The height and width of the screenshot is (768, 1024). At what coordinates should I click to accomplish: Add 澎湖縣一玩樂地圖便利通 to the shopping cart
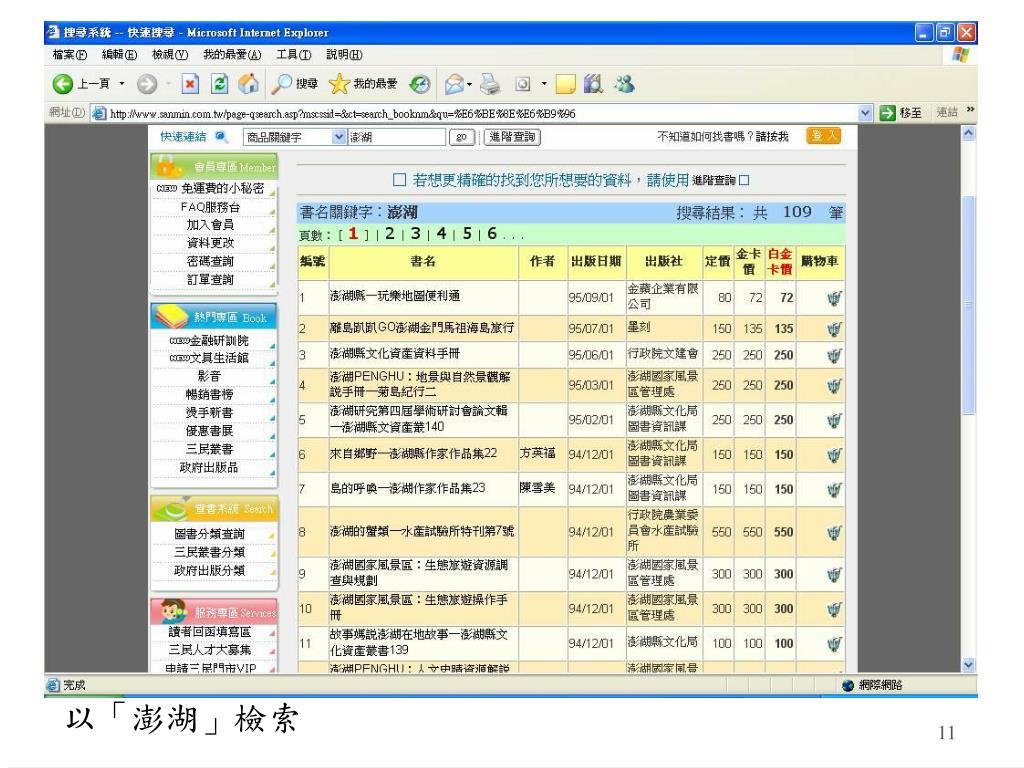pos(834,298)
